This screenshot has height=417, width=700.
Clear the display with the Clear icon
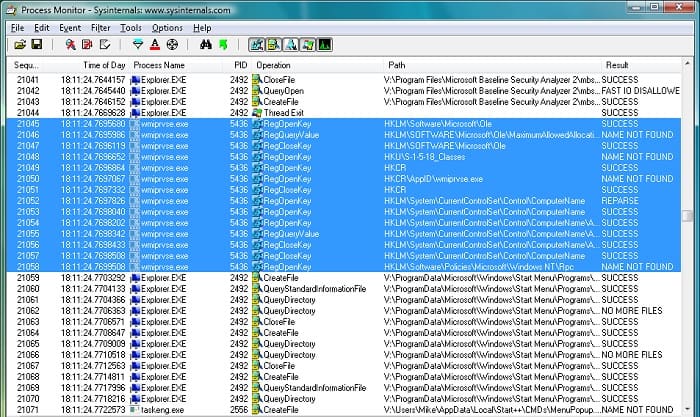coord(105,45)
